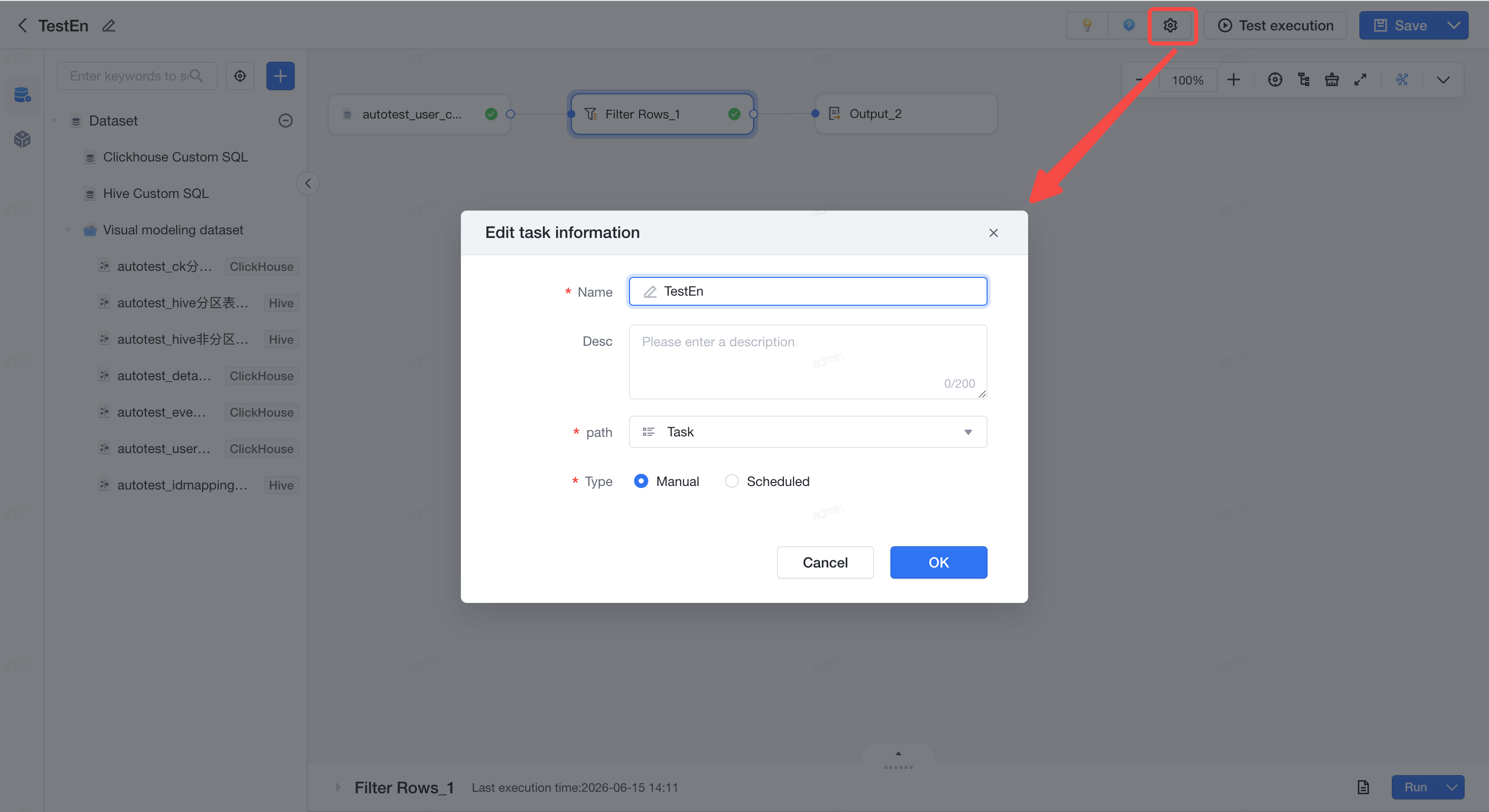
Task: Select the Clickhouse Custom SQL tree item
Action: (x=175, y=157)
